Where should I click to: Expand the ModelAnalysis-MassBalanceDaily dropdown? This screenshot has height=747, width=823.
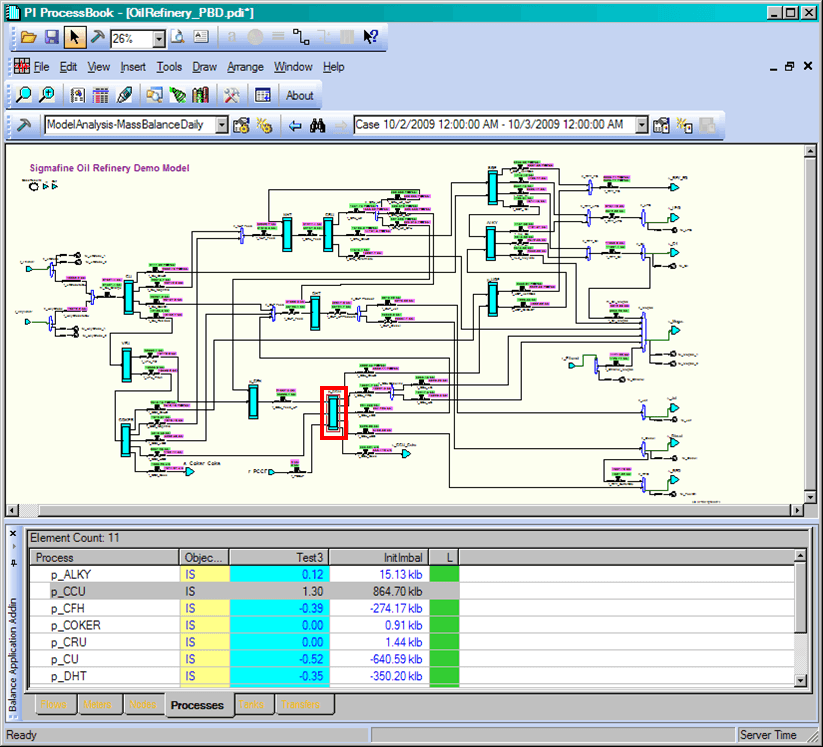coord(222,125)
